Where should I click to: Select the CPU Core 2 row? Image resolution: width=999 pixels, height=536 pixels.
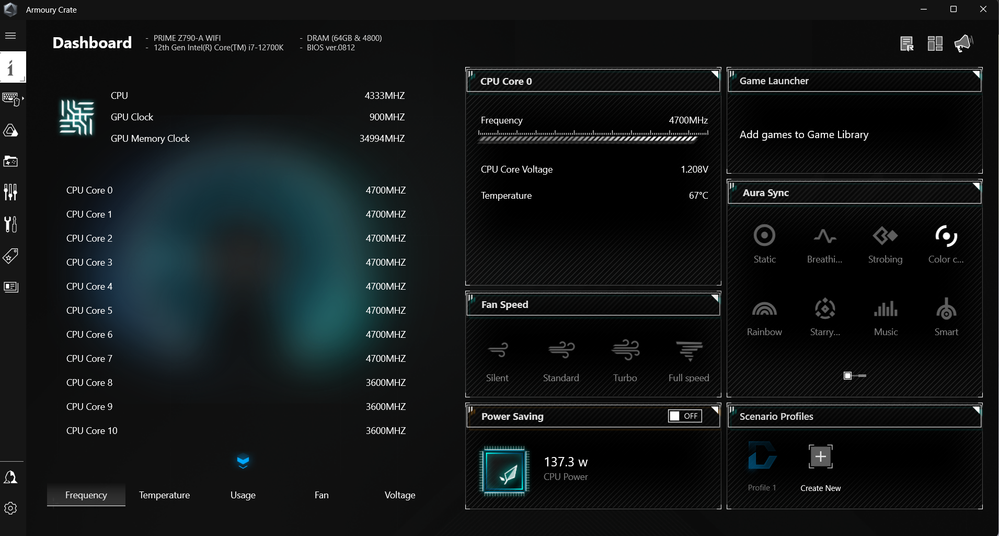[236, 238]
